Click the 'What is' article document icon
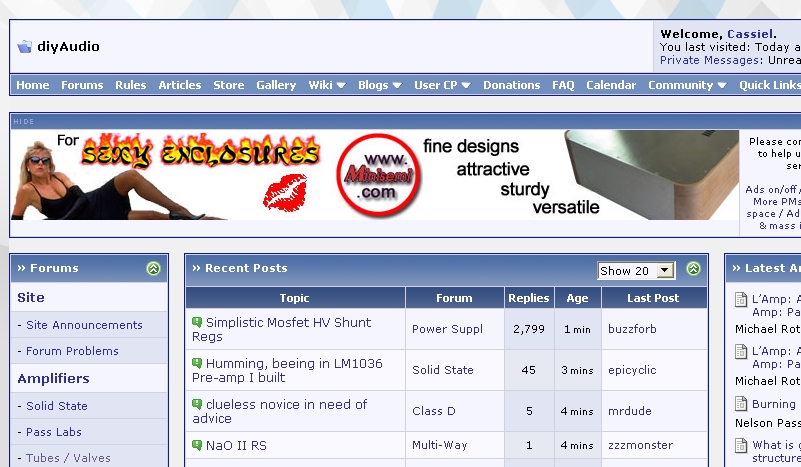This screenshot has height=467, width=801. pyautogui.click(x=741, y=445)
